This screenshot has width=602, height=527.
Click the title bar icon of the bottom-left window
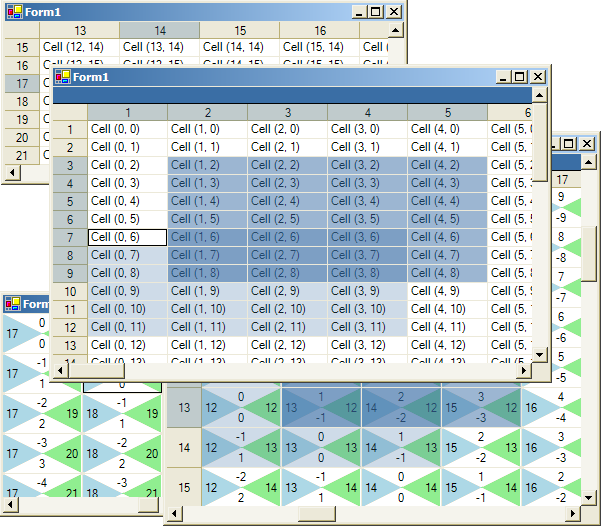(12, 304)
